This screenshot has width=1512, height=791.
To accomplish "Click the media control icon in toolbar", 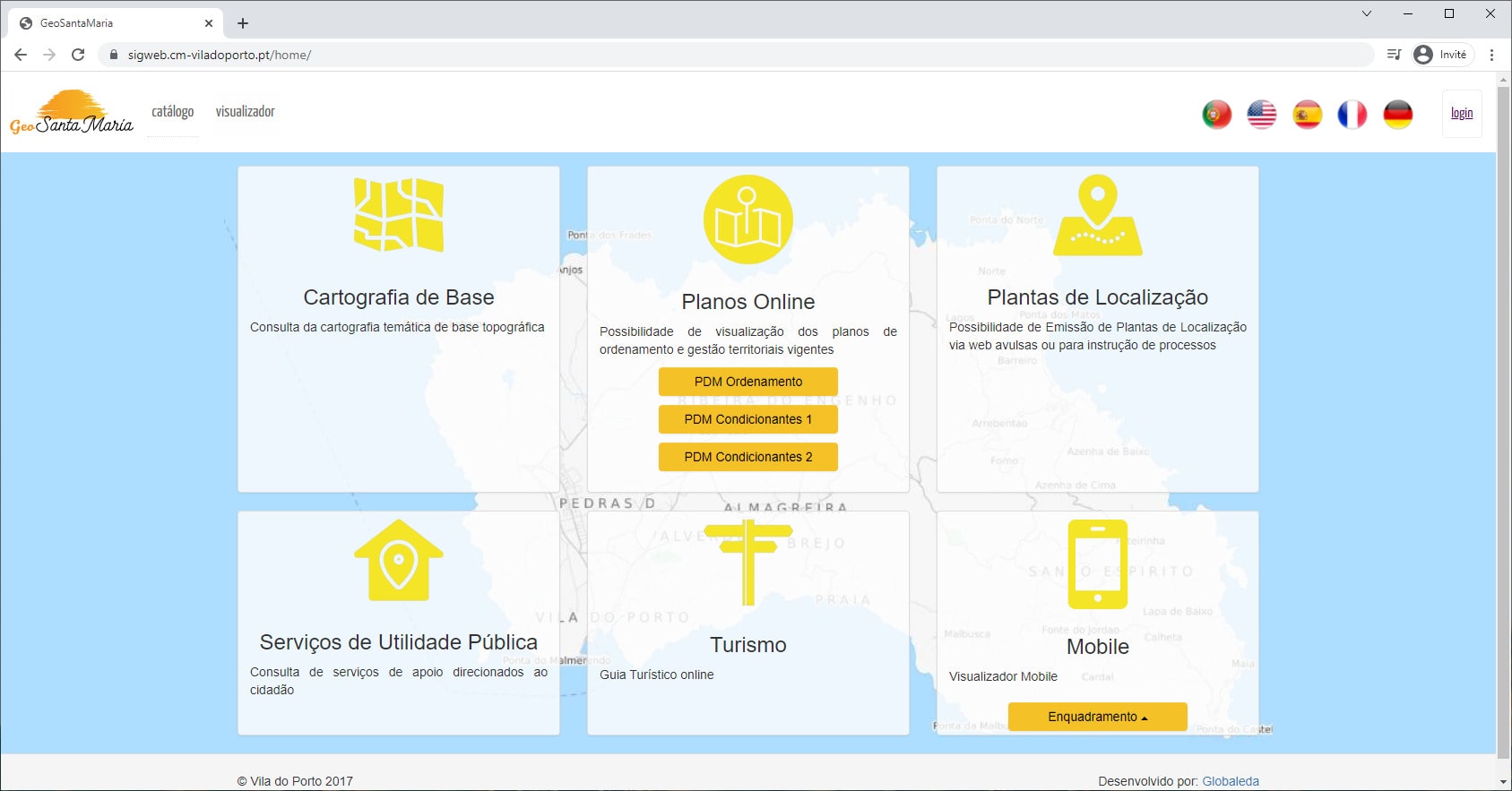I will (1394, 55).
